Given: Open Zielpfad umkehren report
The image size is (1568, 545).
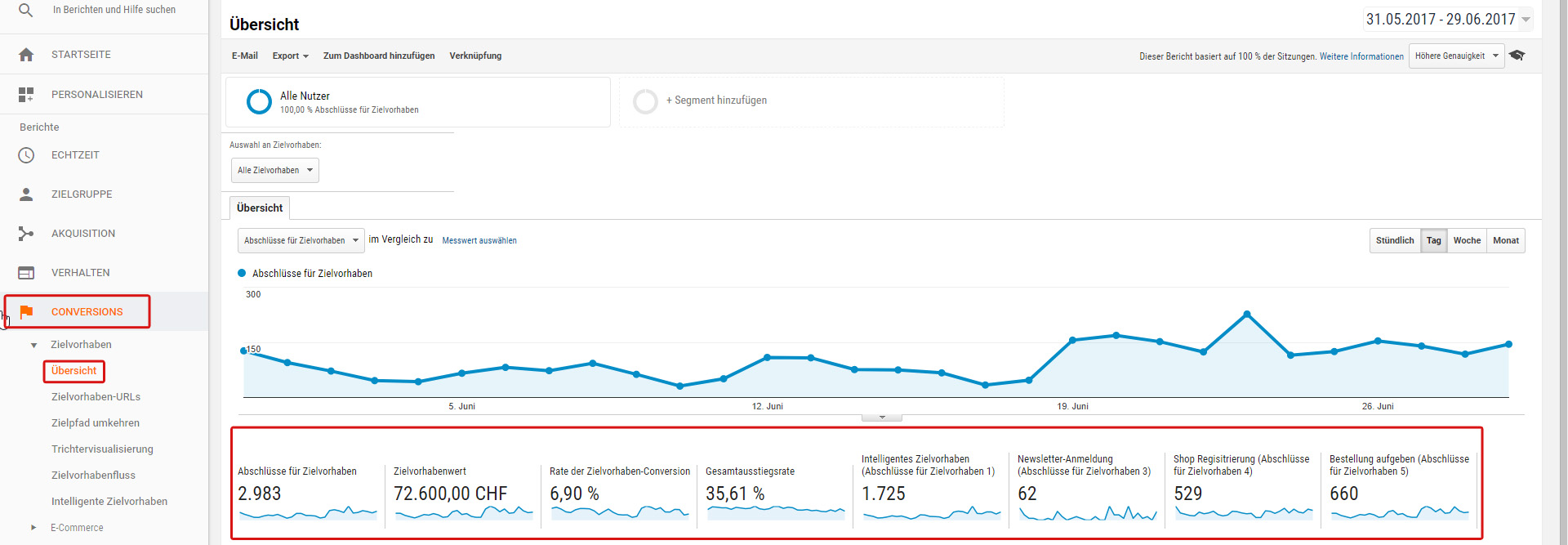Looking at the screenshot, I should [x=96, y=423].
